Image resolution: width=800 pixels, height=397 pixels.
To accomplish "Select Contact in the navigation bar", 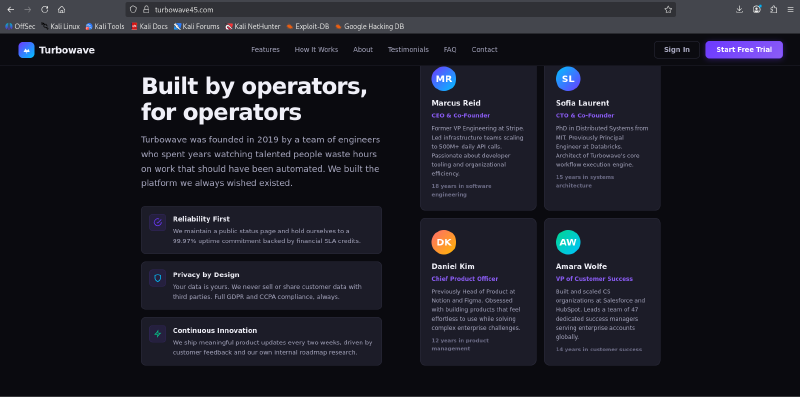I will (484, 49).
